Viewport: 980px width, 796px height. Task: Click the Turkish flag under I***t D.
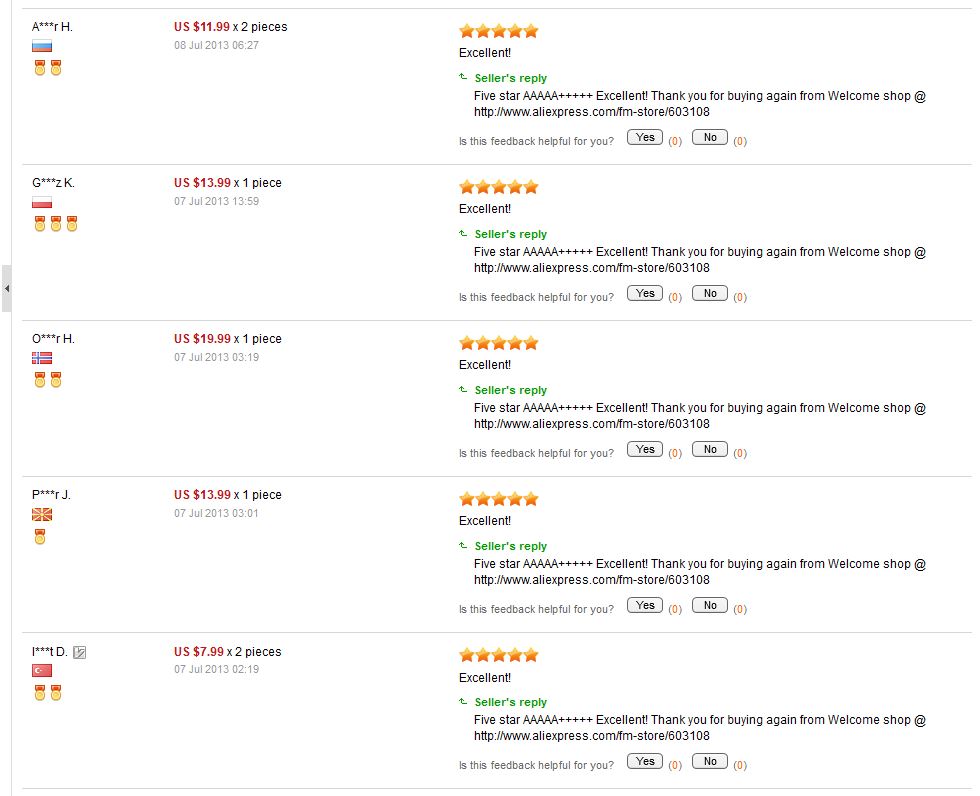click(42, 670)
